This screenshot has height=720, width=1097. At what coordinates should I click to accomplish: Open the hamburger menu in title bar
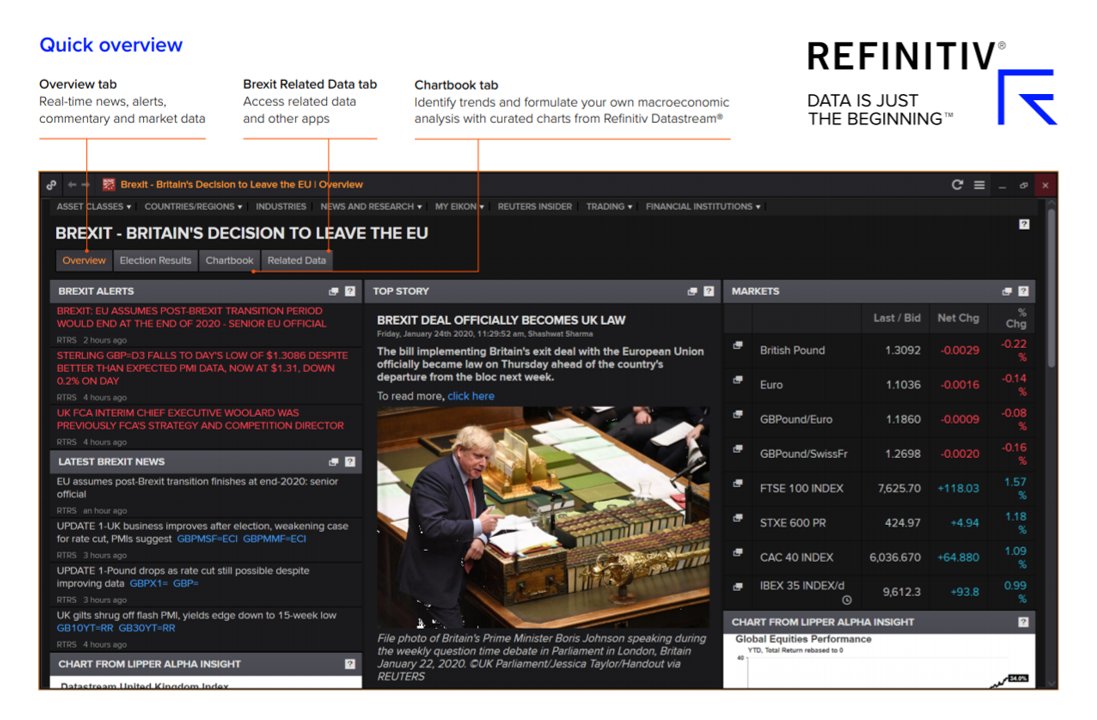click(979, 185)
